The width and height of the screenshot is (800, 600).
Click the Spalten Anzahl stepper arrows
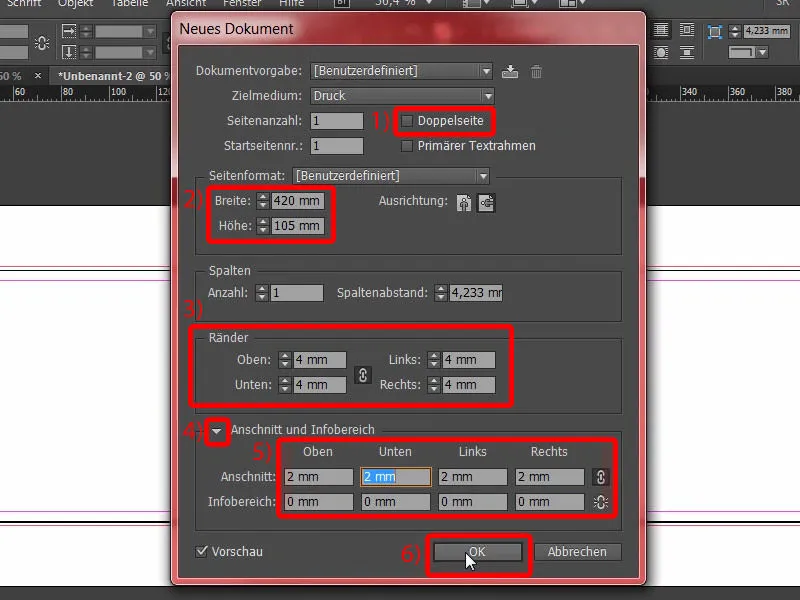pos(262,293)
